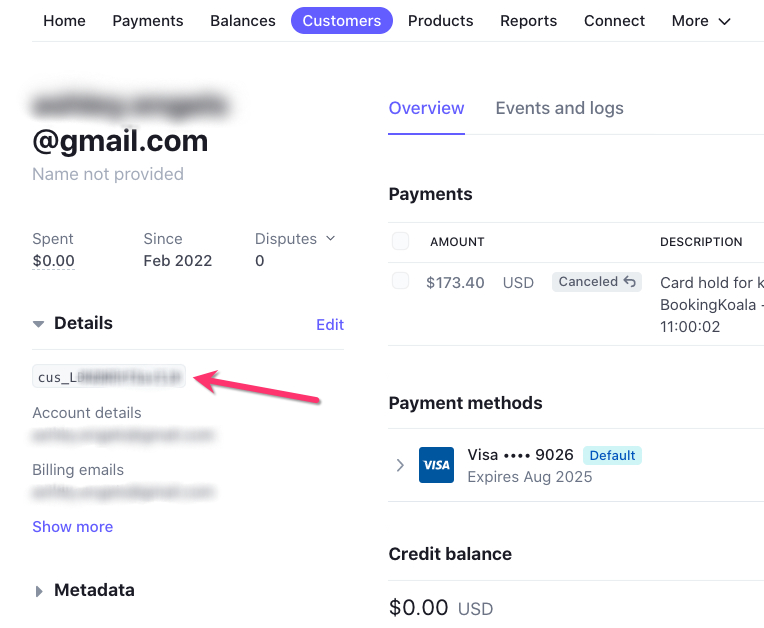Go to the Balances nav tab
Screen dimensions: 764x628
[243, 21]
